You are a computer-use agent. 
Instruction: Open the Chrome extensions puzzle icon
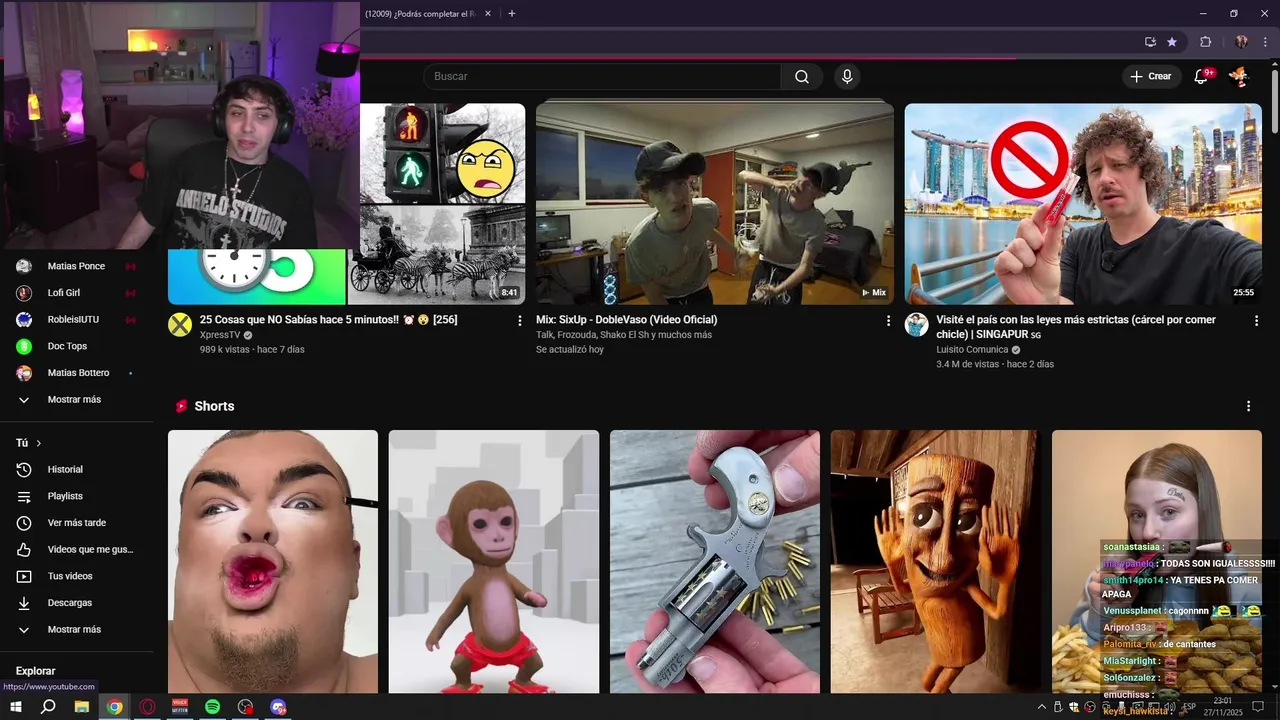point(1206,42)
